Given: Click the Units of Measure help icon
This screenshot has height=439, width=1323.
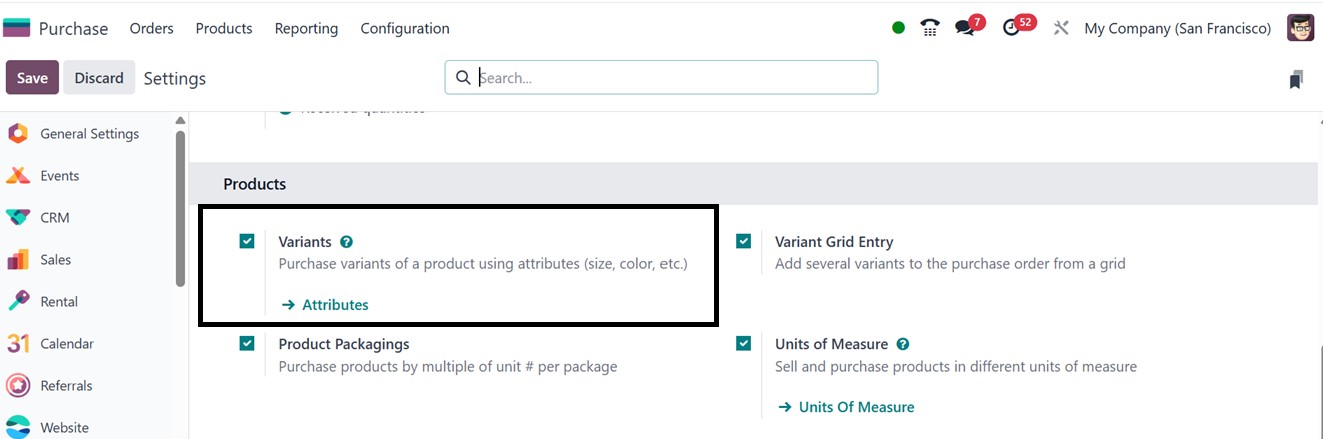Looking at the screenshot, I should (903, 344).
